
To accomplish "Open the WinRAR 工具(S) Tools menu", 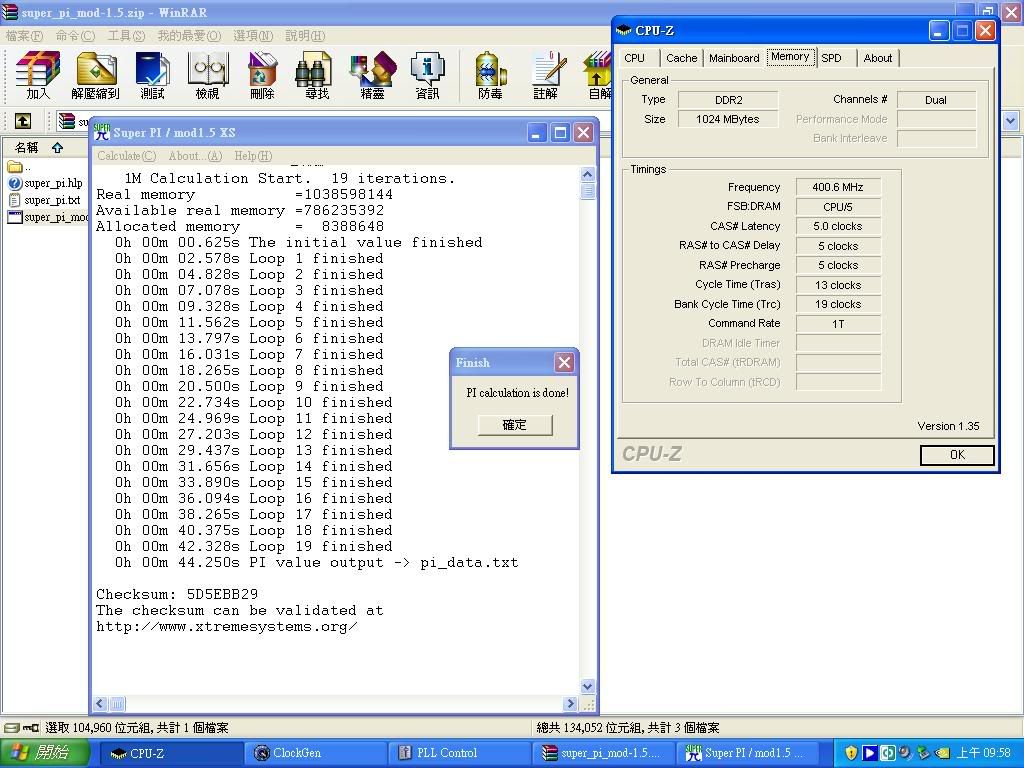I will tap(126, 35).
